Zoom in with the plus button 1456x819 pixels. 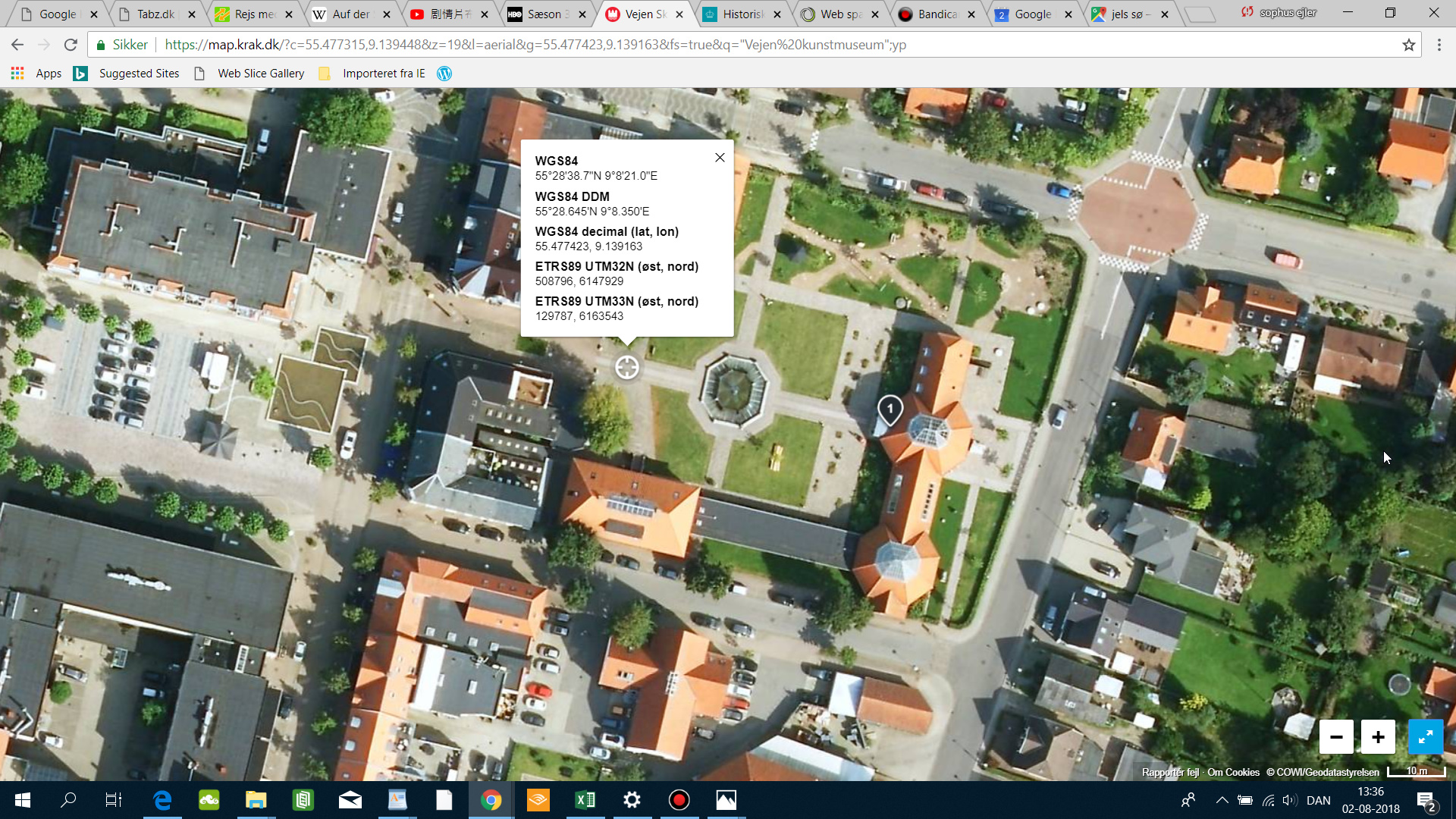1378,736
